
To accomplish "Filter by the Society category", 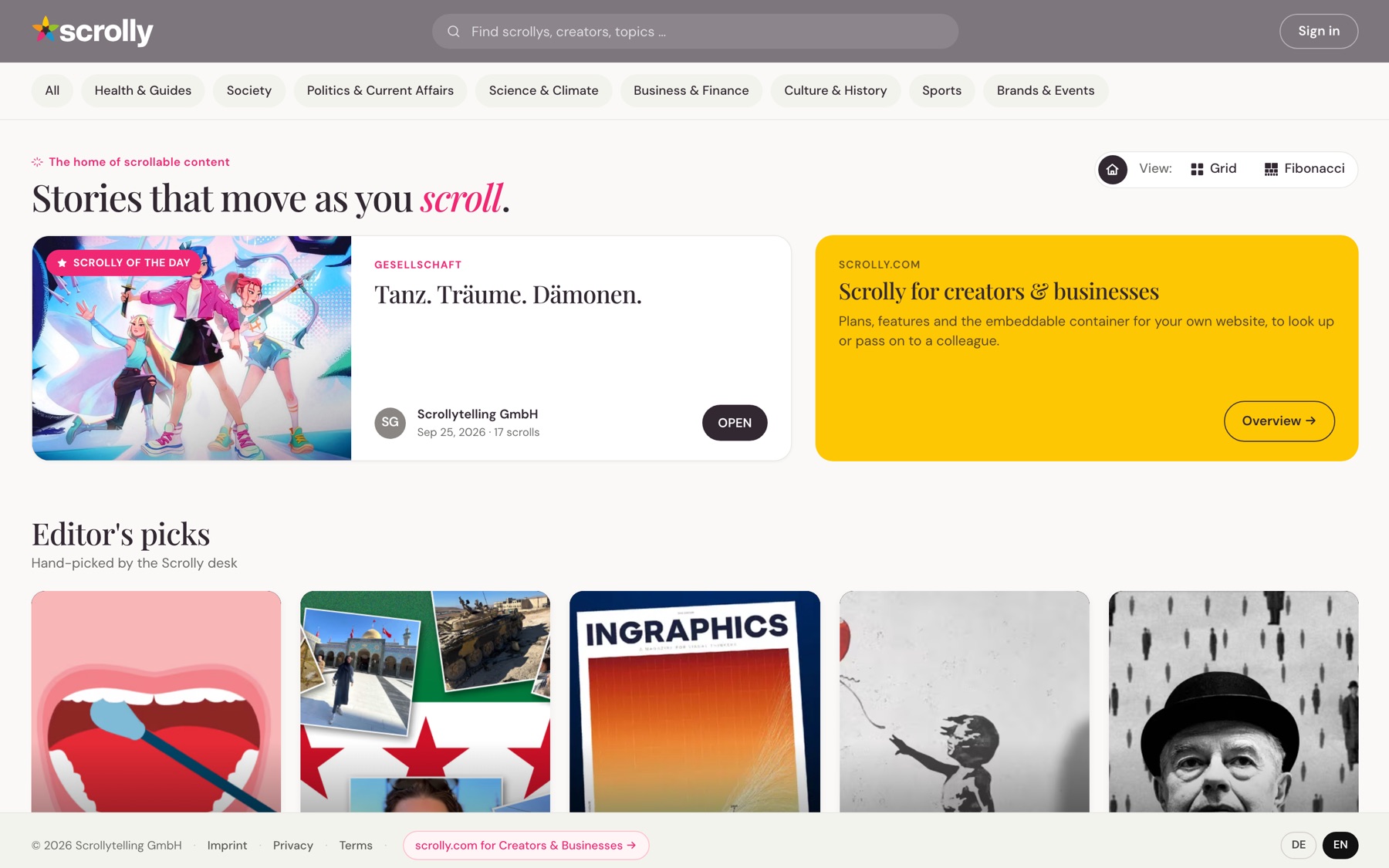I will point(249,90).
